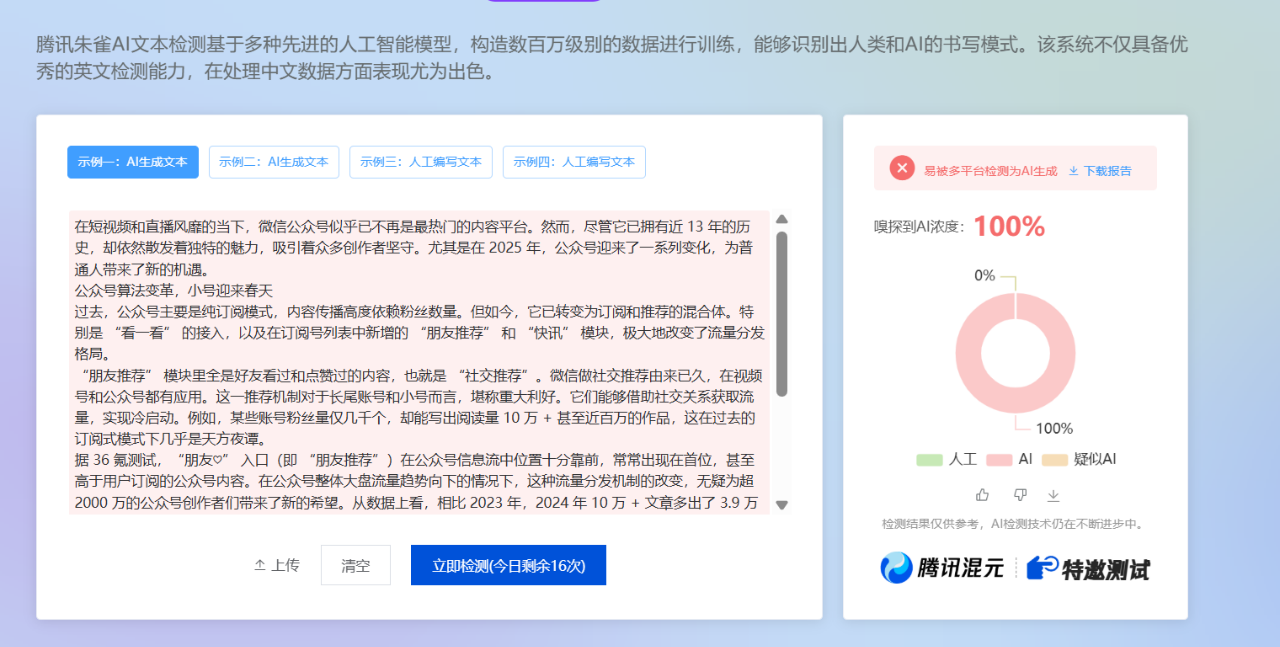This screenshot has width=1280, height=647.
Task: Click the 清空 clear button
Action: 356,565
